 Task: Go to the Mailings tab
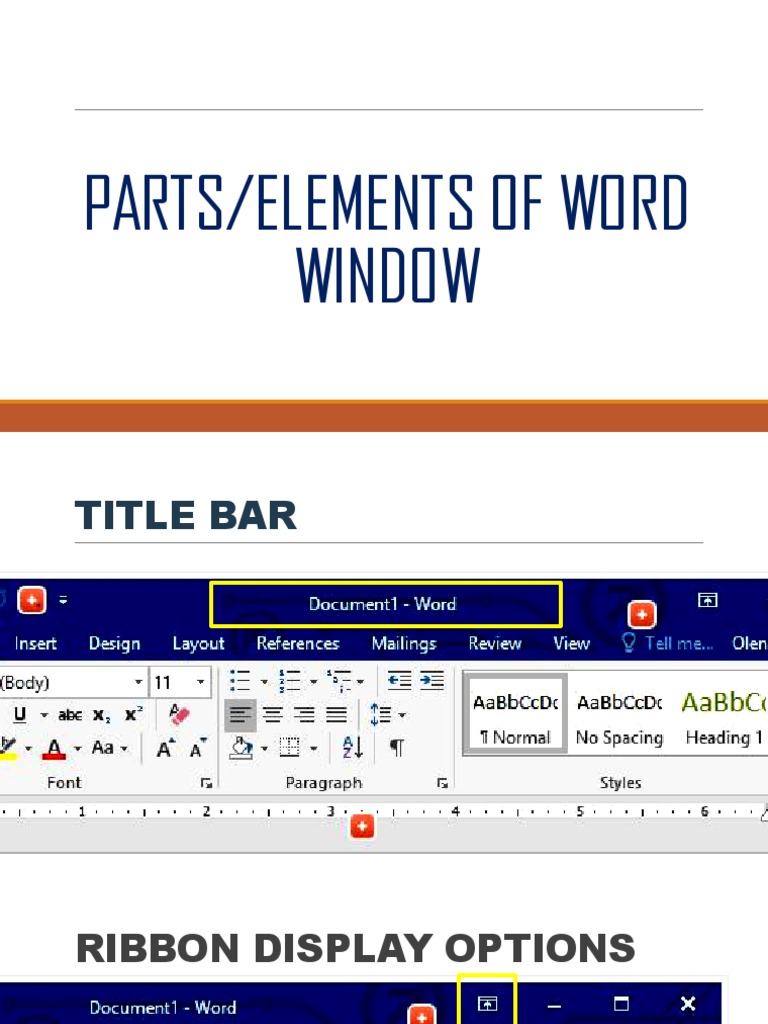404,644
